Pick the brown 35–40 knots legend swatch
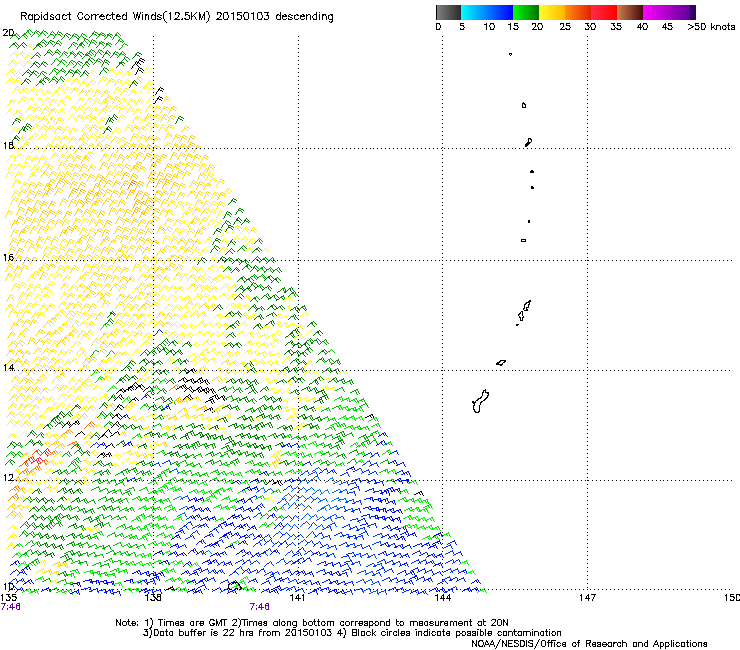Viewport: 740px width, 650px height. pos(630,12)
